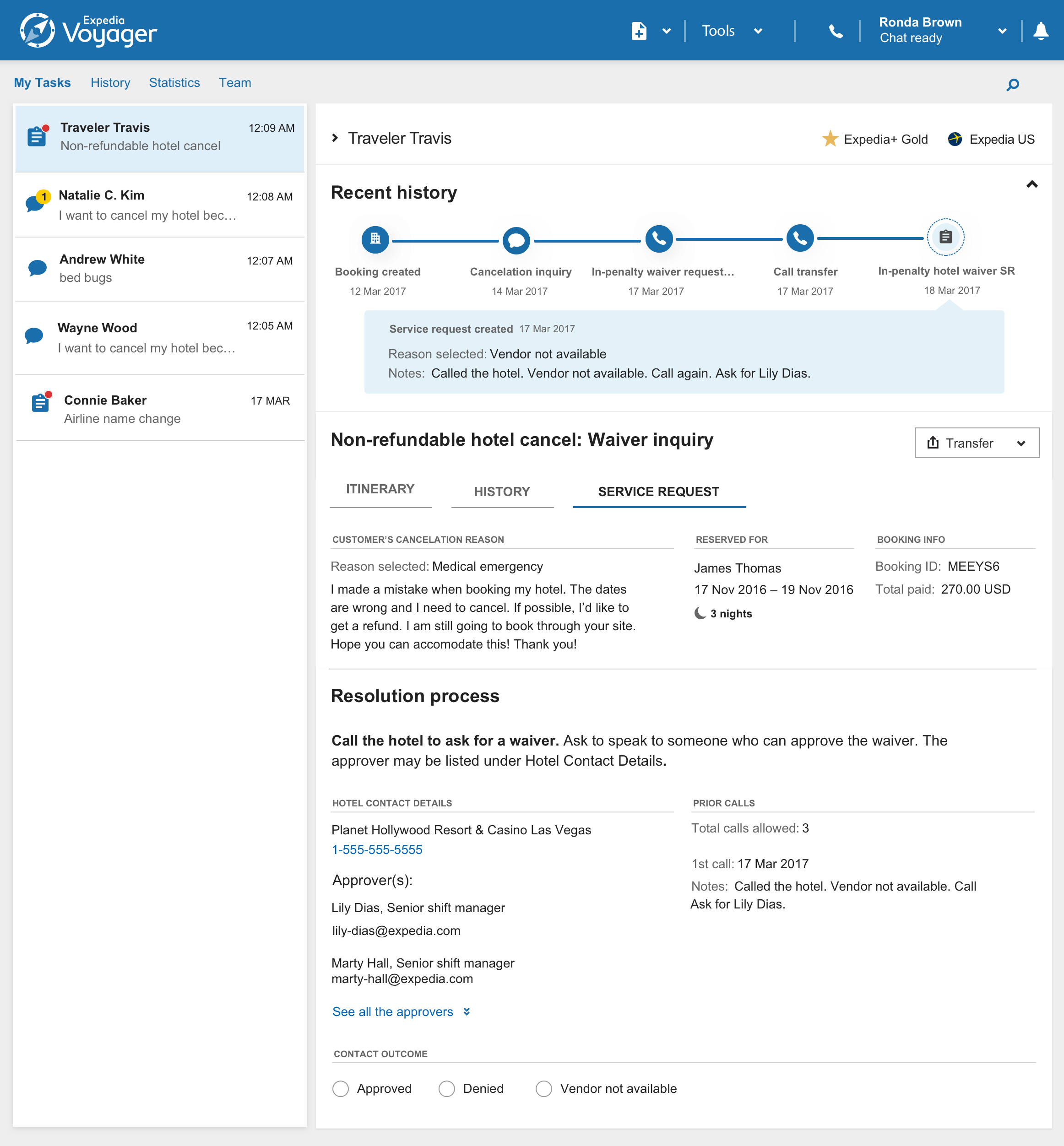Switch to the ITINERARY tab
The width and height of the screenshot is (1064, 1146).
click(x=380, y=489)
